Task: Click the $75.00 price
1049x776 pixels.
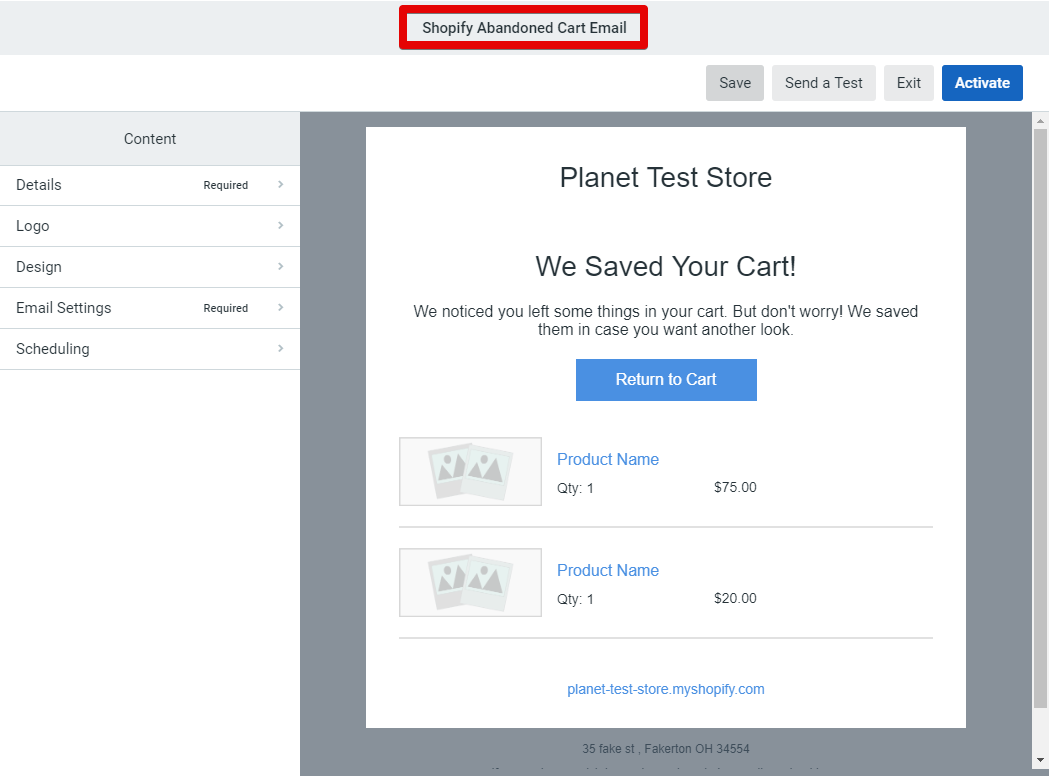Action: point(735,487)
